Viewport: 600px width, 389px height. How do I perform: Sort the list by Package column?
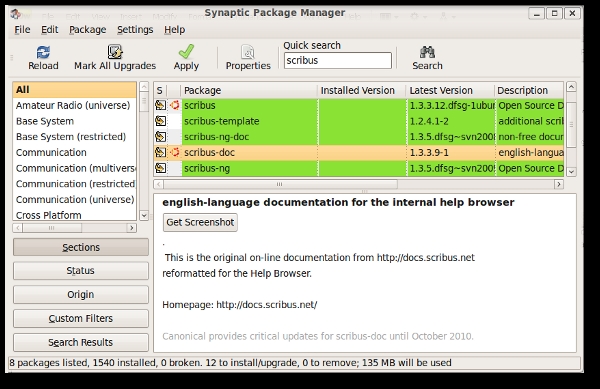click(x=249, y=90)
